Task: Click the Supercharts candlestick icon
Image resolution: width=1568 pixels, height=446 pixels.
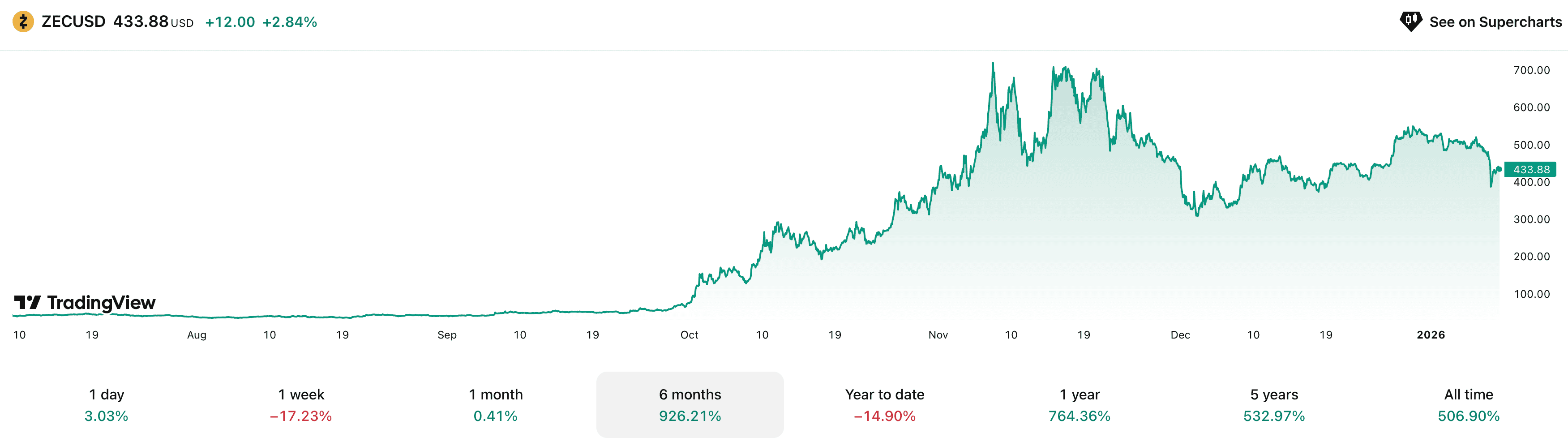Action: [1410, 22]
